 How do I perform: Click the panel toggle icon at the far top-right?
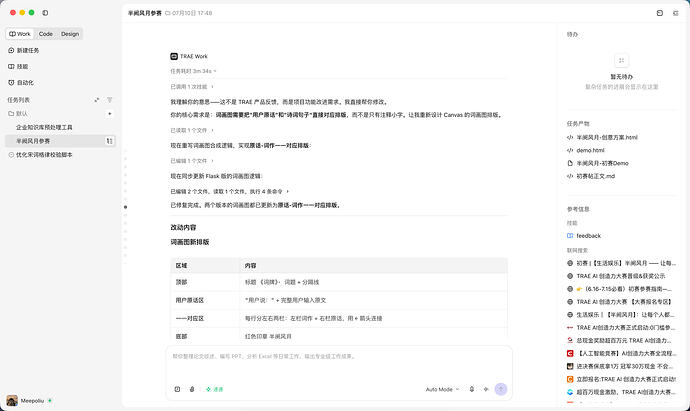tap(675, 13)
